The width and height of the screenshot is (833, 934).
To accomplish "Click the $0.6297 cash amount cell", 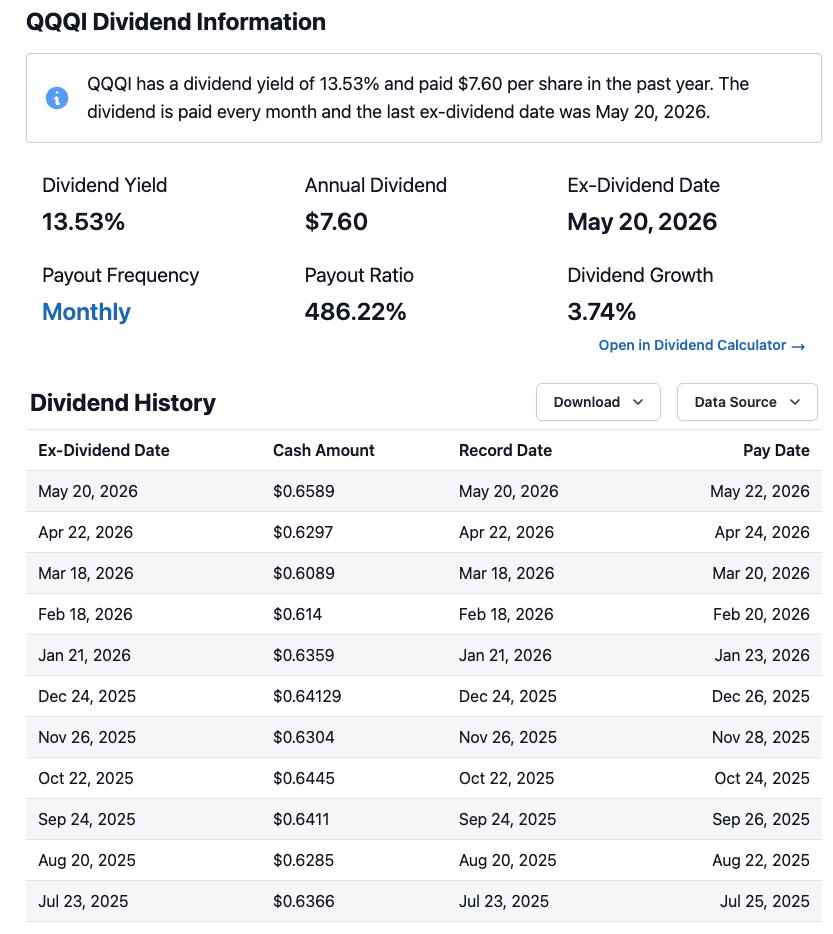I will [x=303, y=533].
